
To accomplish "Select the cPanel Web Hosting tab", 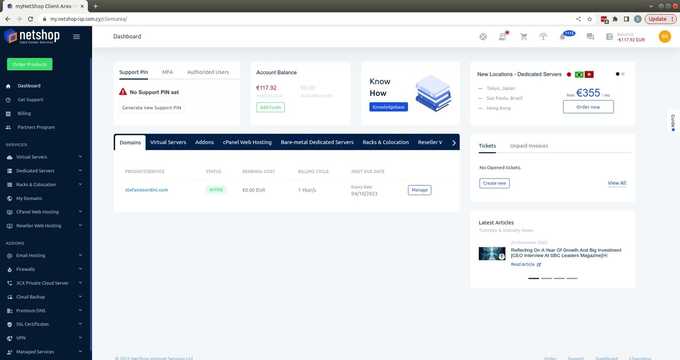I will 247,142.
